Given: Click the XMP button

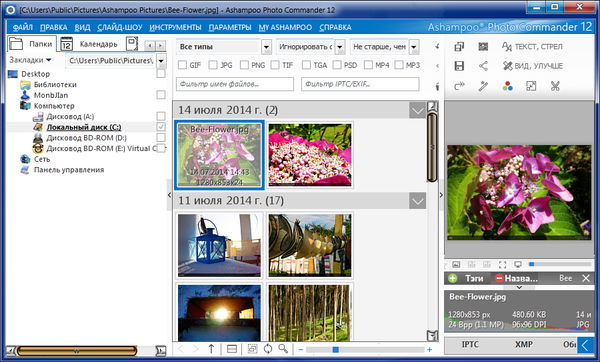Looking at the screenshot, I should [524, 344].
